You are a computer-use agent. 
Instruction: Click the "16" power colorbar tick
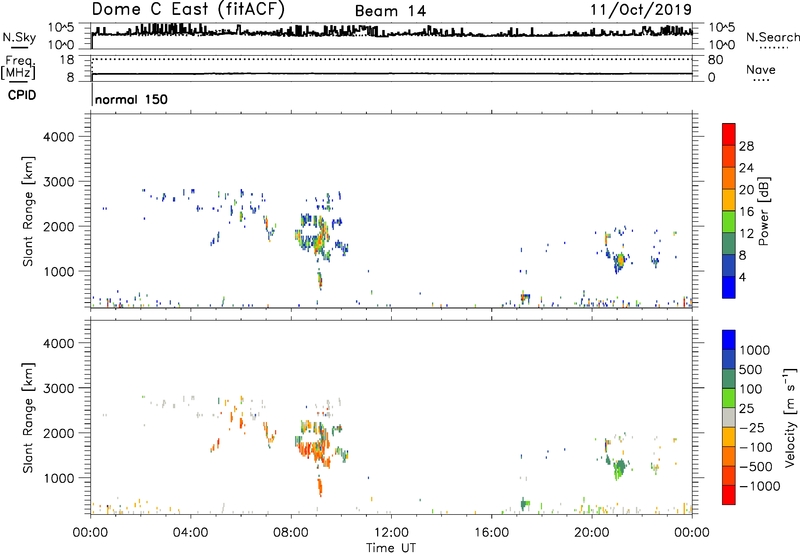coord(746,212)
